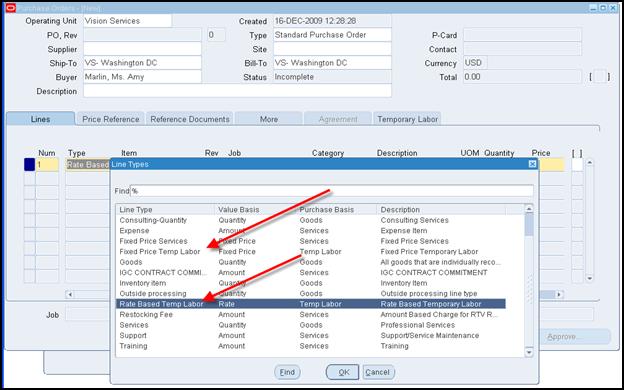The height and width of the screenshot is (390, 624).
Task: Click the Currency field showing USD
Action: (475, 63)
